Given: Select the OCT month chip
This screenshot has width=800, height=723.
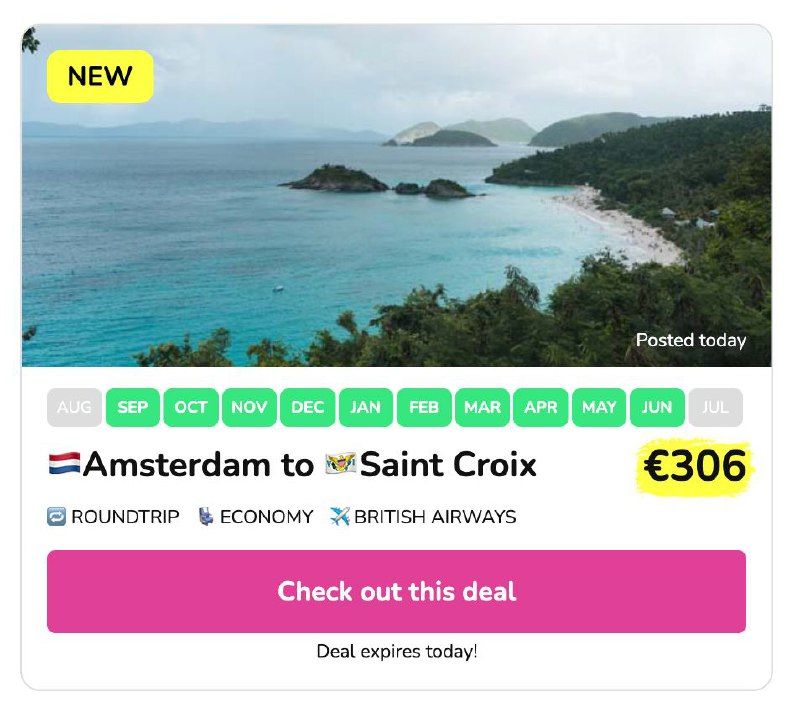Looking at the screenshot, I should (191, 407).
